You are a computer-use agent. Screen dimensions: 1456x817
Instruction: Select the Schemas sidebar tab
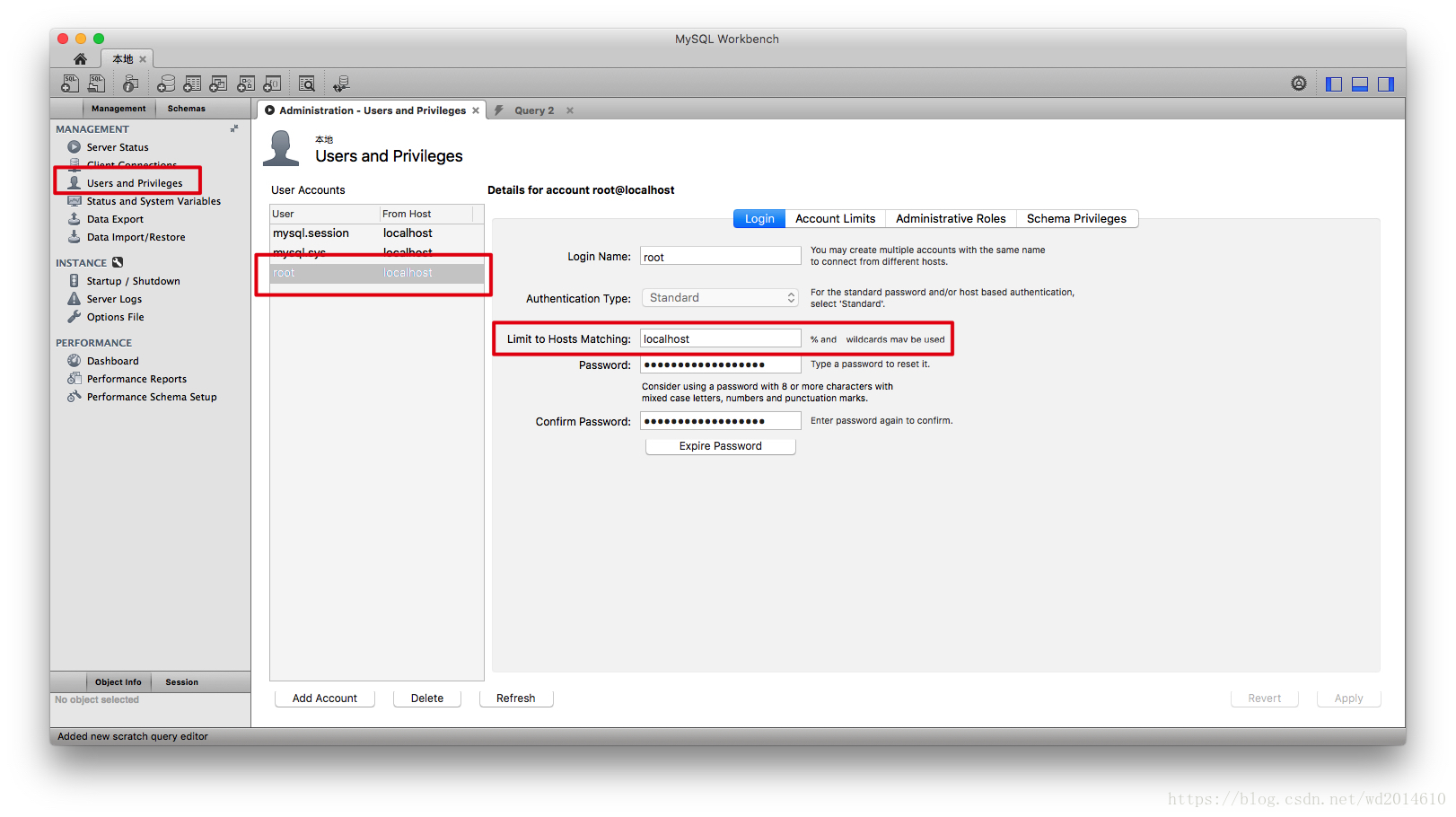187,109
